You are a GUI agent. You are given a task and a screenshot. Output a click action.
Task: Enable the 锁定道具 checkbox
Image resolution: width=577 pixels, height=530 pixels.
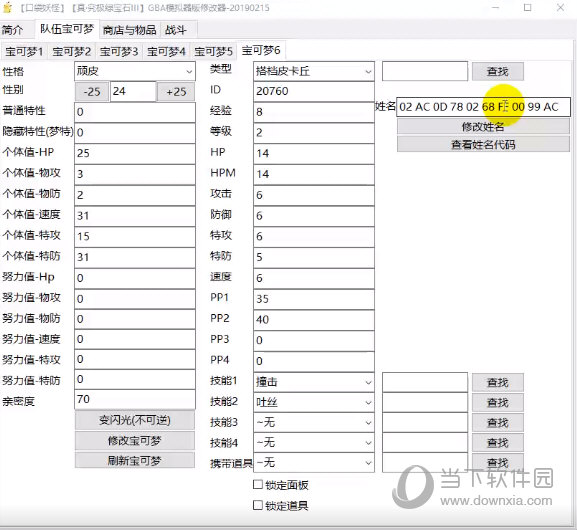click(x=258, y=505)
